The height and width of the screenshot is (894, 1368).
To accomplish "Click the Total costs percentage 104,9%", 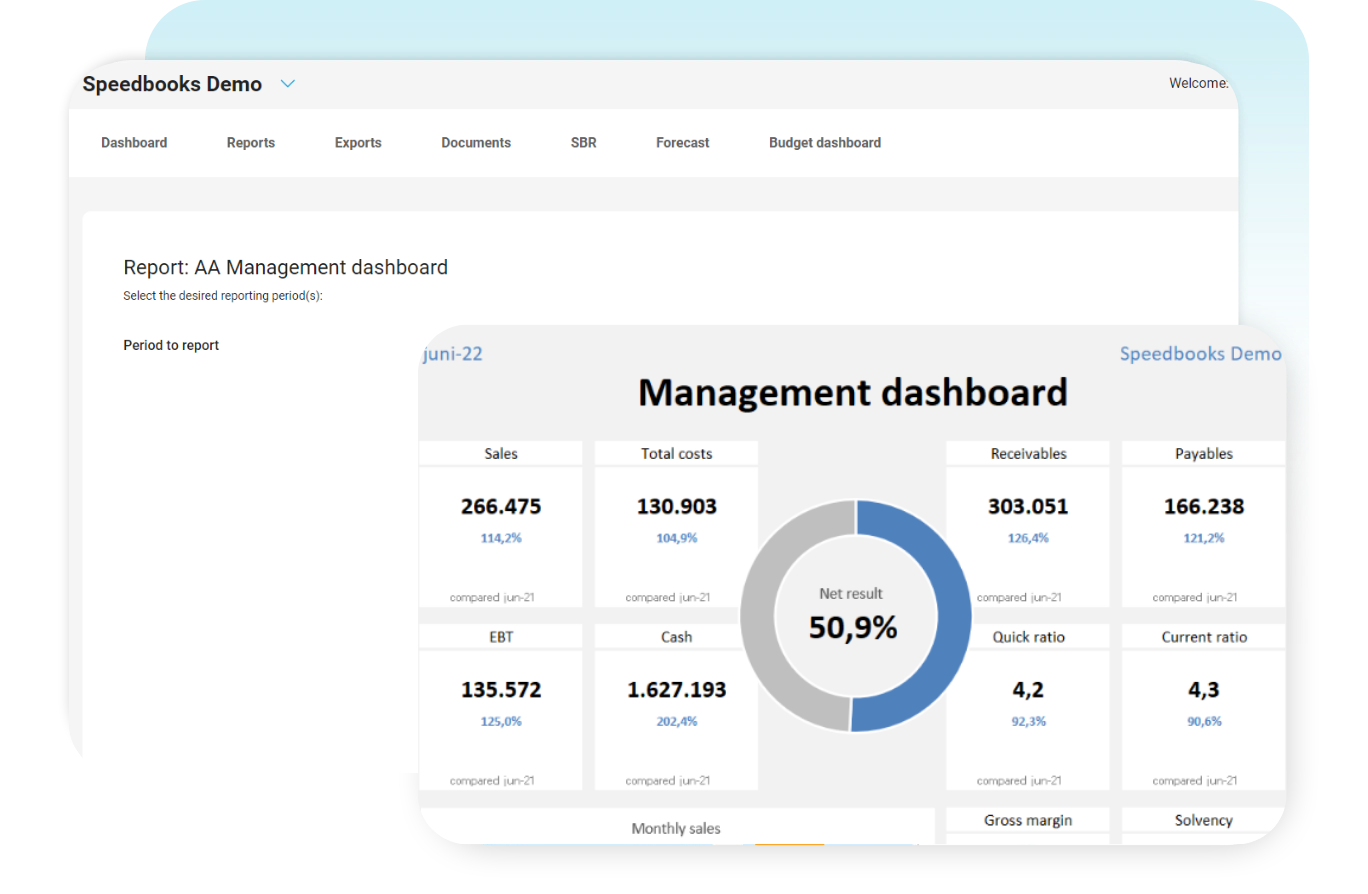I will tap(677, 538).
